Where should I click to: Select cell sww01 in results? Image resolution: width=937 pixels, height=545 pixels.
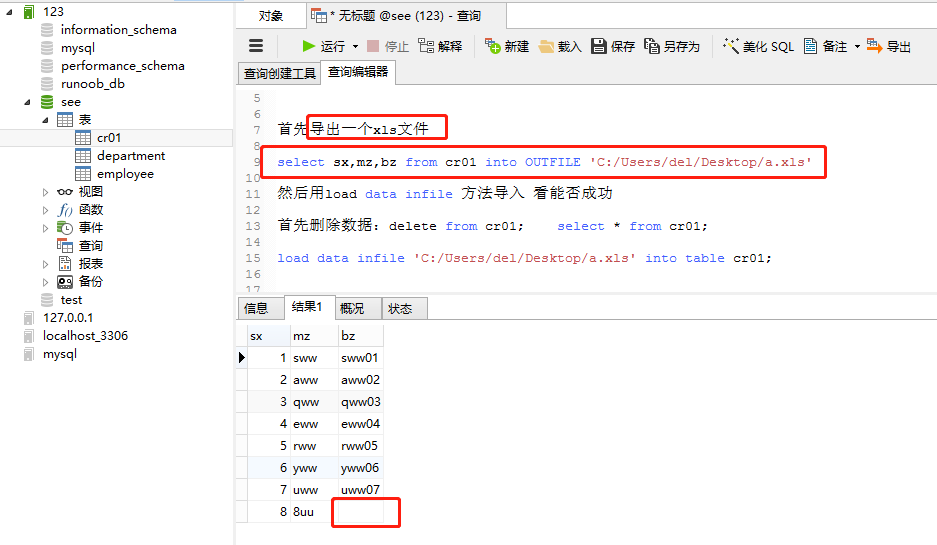360,358
